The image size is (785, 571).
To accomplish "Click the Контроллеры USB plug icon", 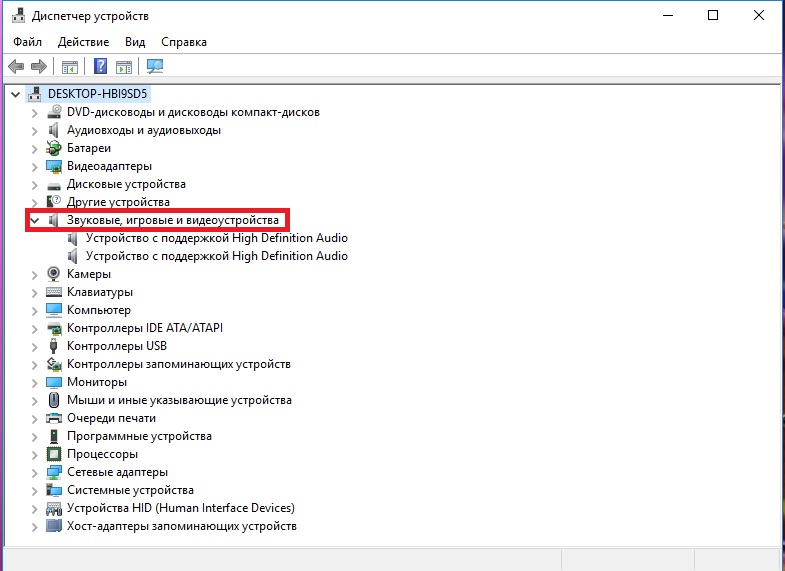I will tap(54, 346).
